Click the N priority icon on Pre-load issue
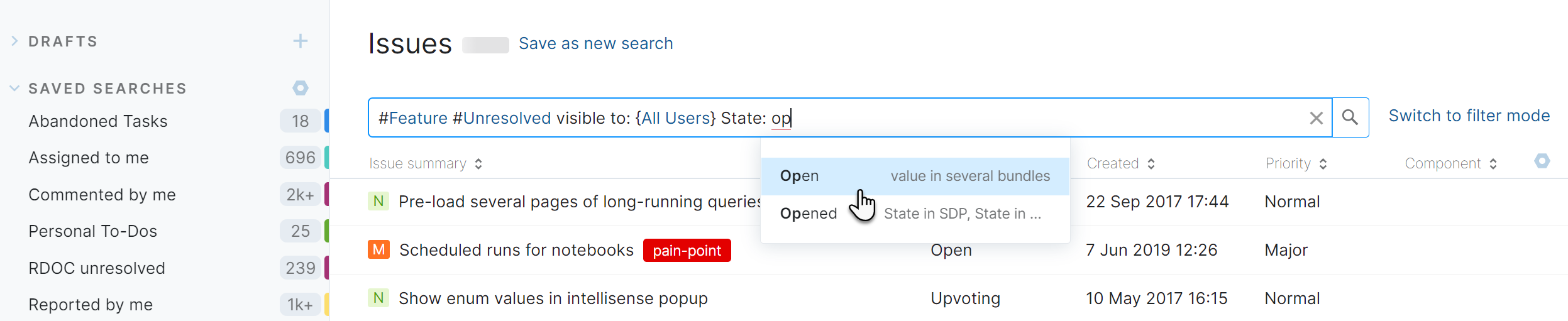The image size is (1568, 321). click(x=378, y=201)
